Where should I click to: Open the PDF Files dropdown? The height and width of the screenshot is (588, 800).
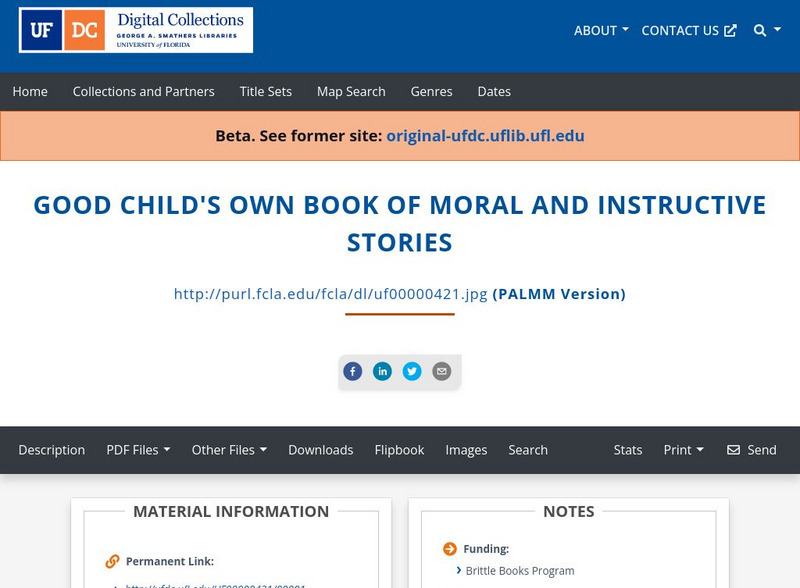[x=139, y=450]
